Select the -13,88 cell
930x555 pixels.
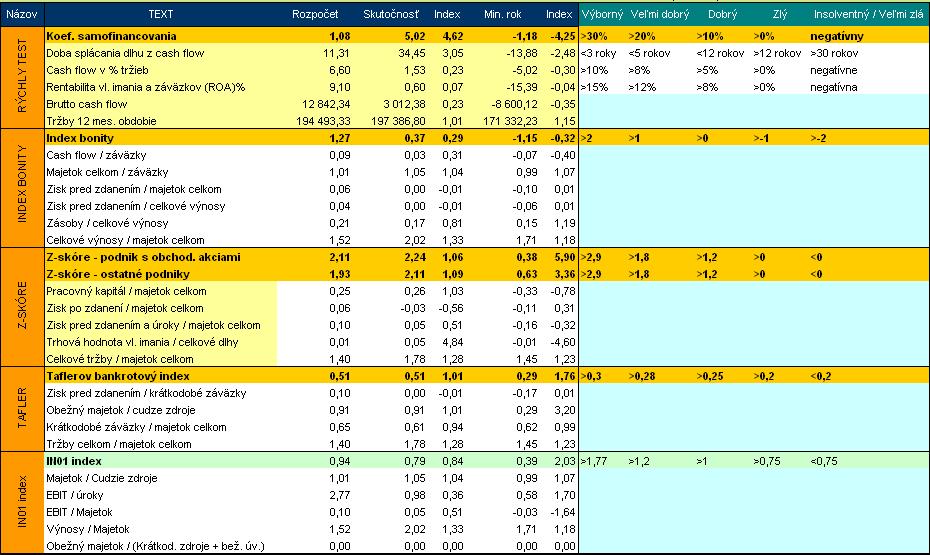pos(521,53)
